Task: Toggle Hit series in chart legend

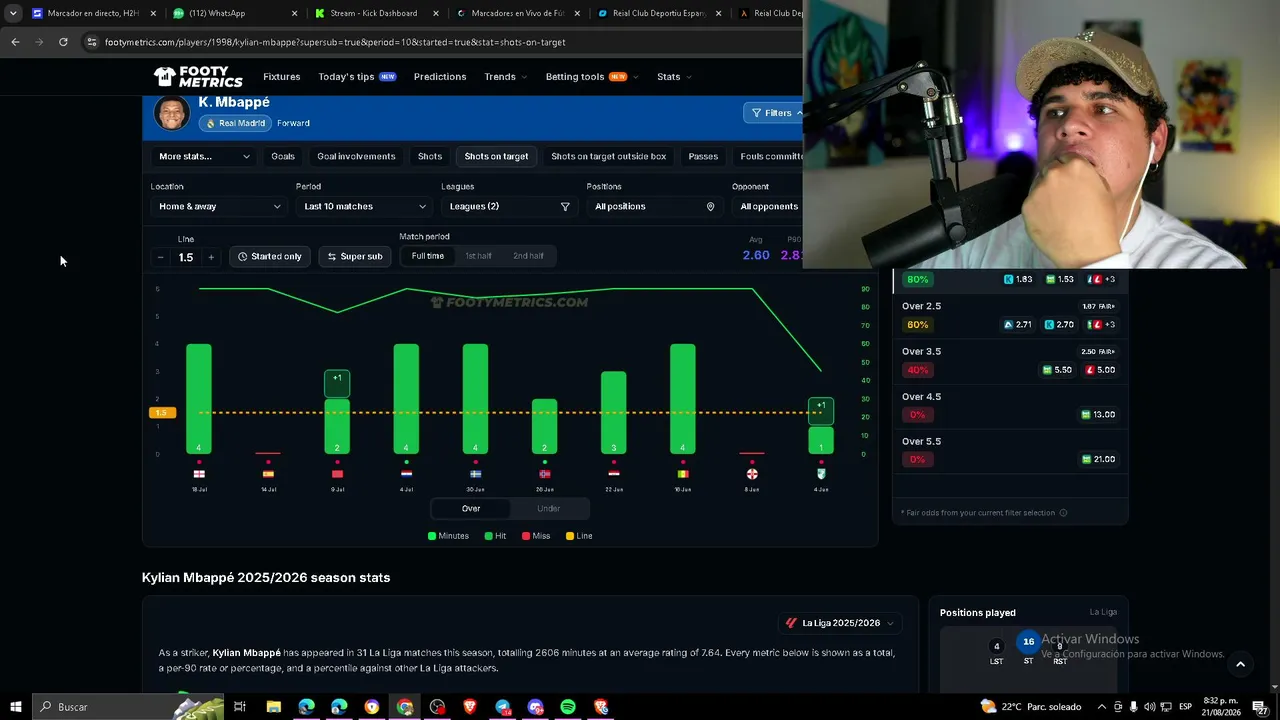Action: 495,536
